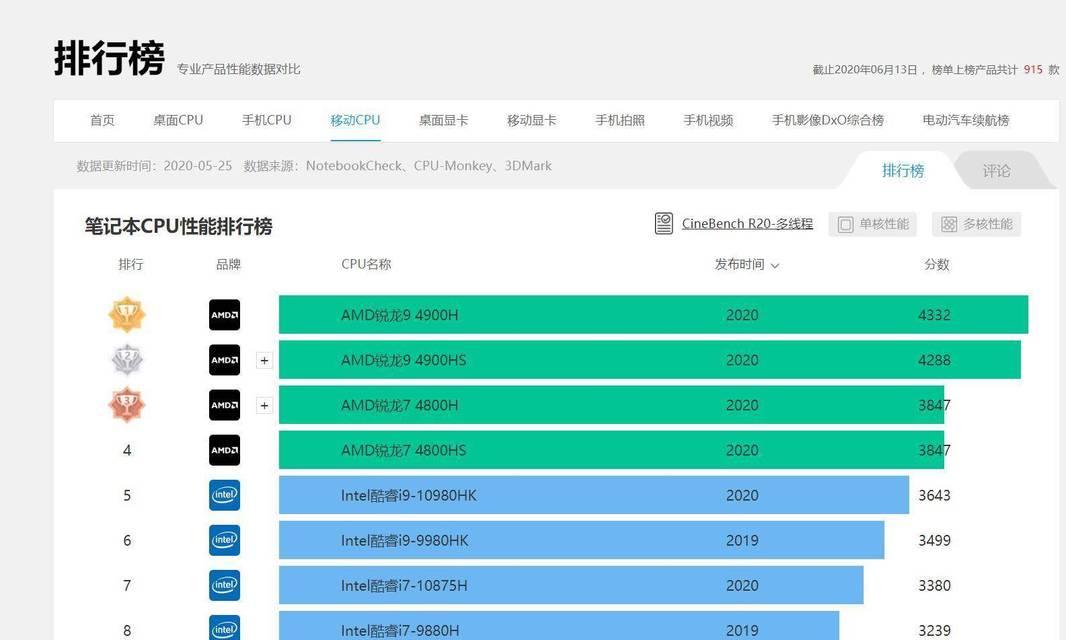The image size is (1066, 640).
Task: Click the silver second-place trophy badge
Action: coord(127,360)
